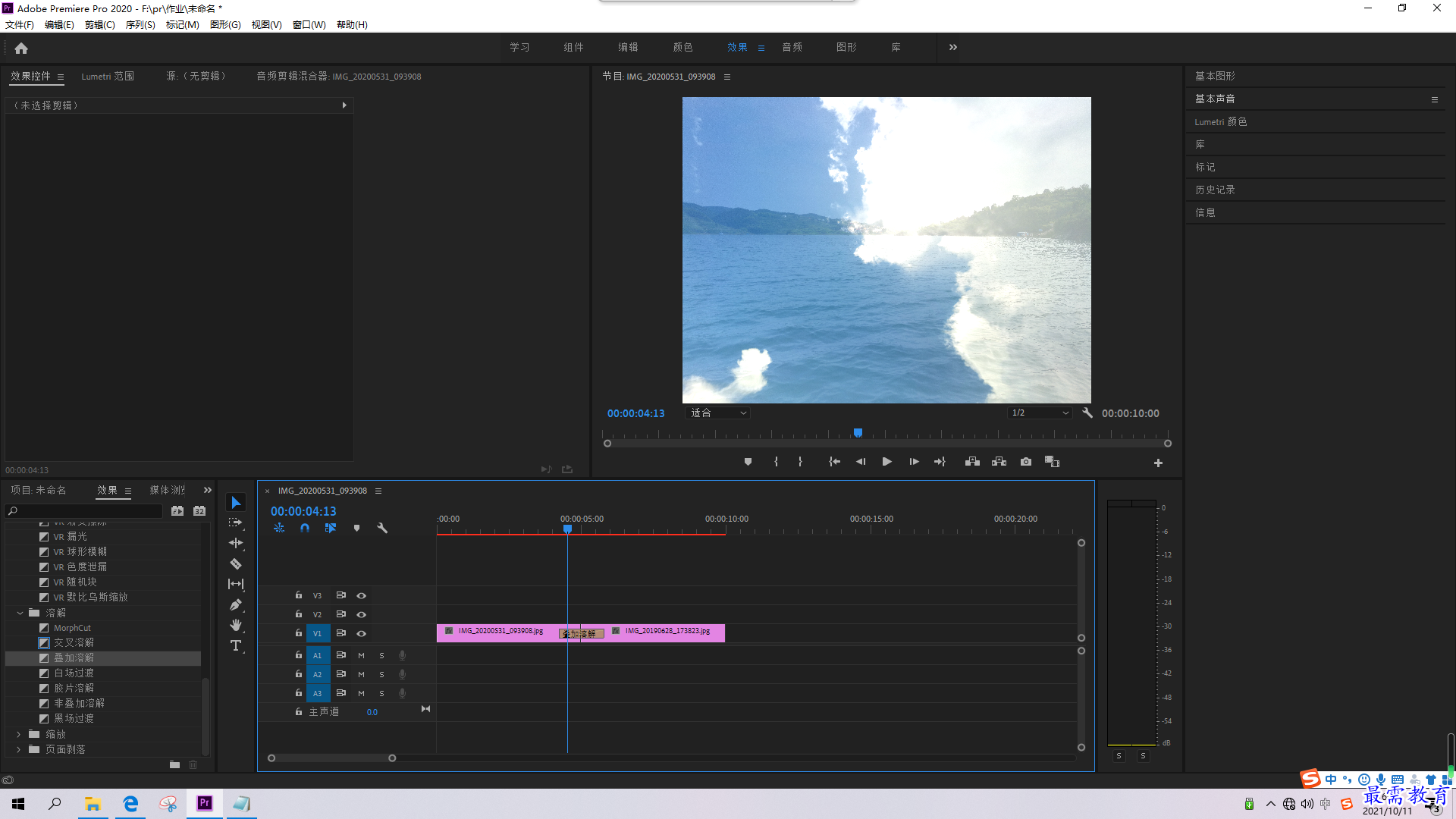Click the timeline playhead at 04:13

pyautogui.click(x=567, y=529)
